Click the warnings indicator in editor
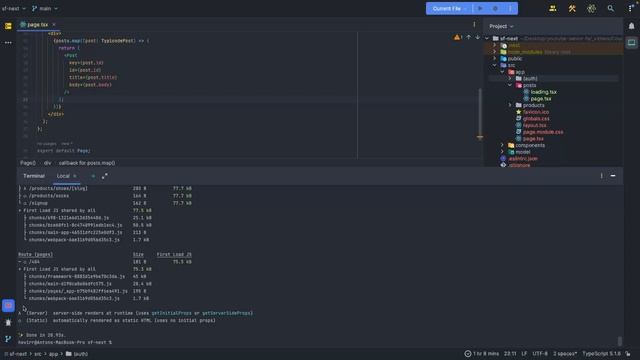Image resolution: width=640 pixels, height=360 pixels. [x=458, y=38]
